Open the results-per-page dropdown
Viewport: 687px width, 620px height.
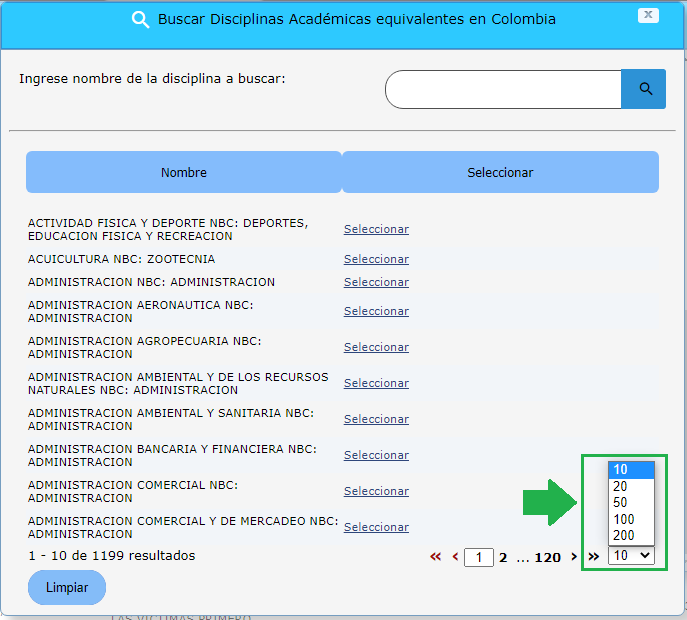(632, 555)
